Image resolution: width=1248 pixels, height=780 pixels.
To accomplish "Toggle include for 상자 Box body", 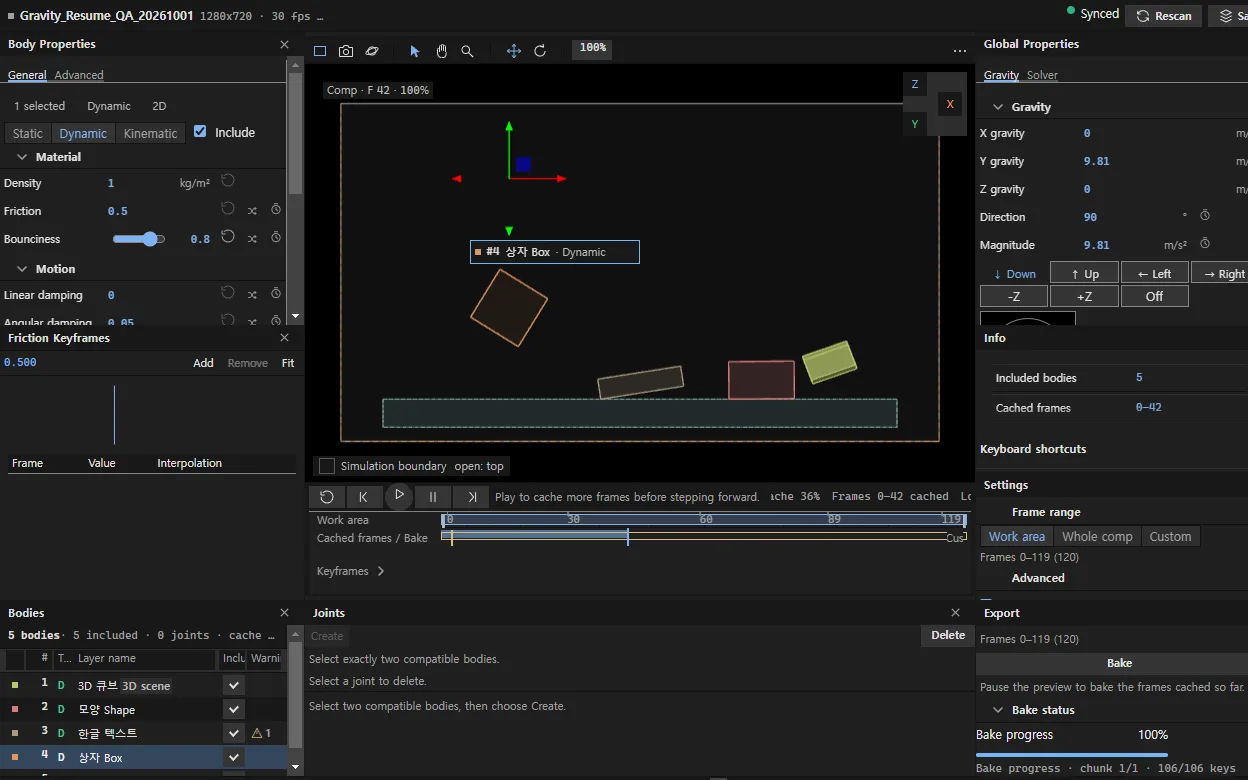I will click(x=234, y=757).
